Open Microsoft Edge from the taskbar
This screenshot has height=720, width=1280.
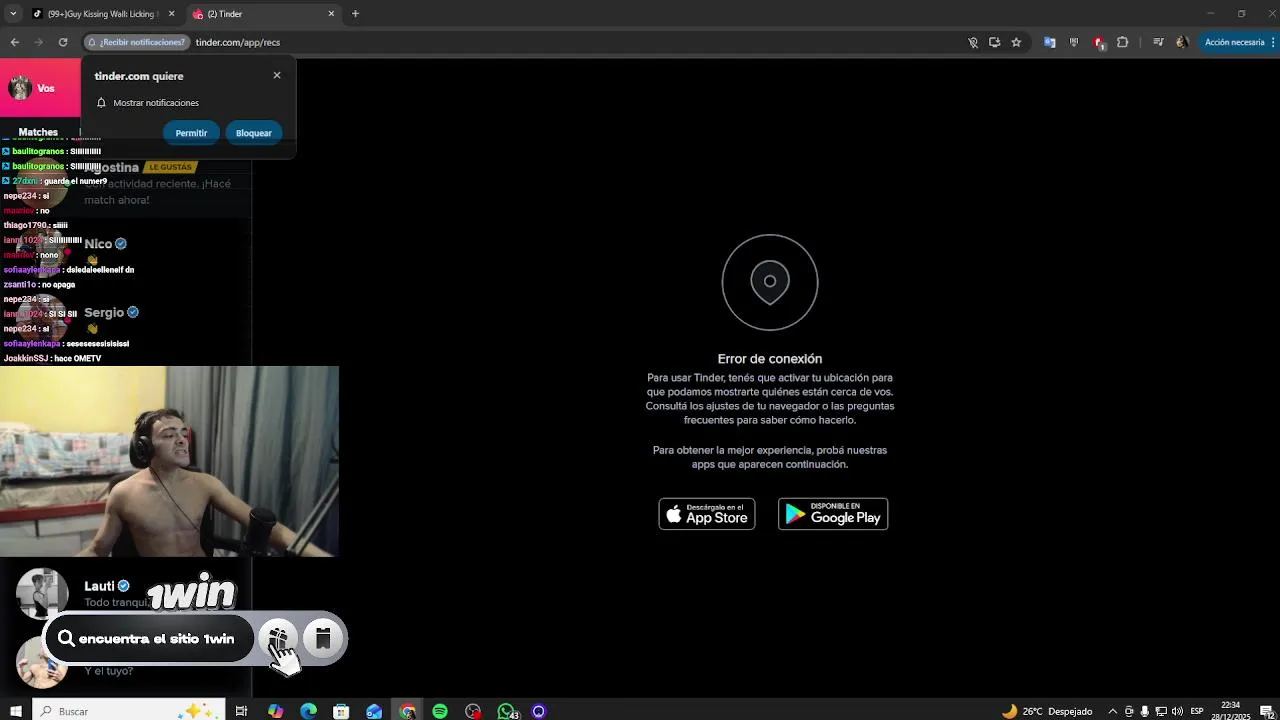pyautogui.click(x=308, y=711)
